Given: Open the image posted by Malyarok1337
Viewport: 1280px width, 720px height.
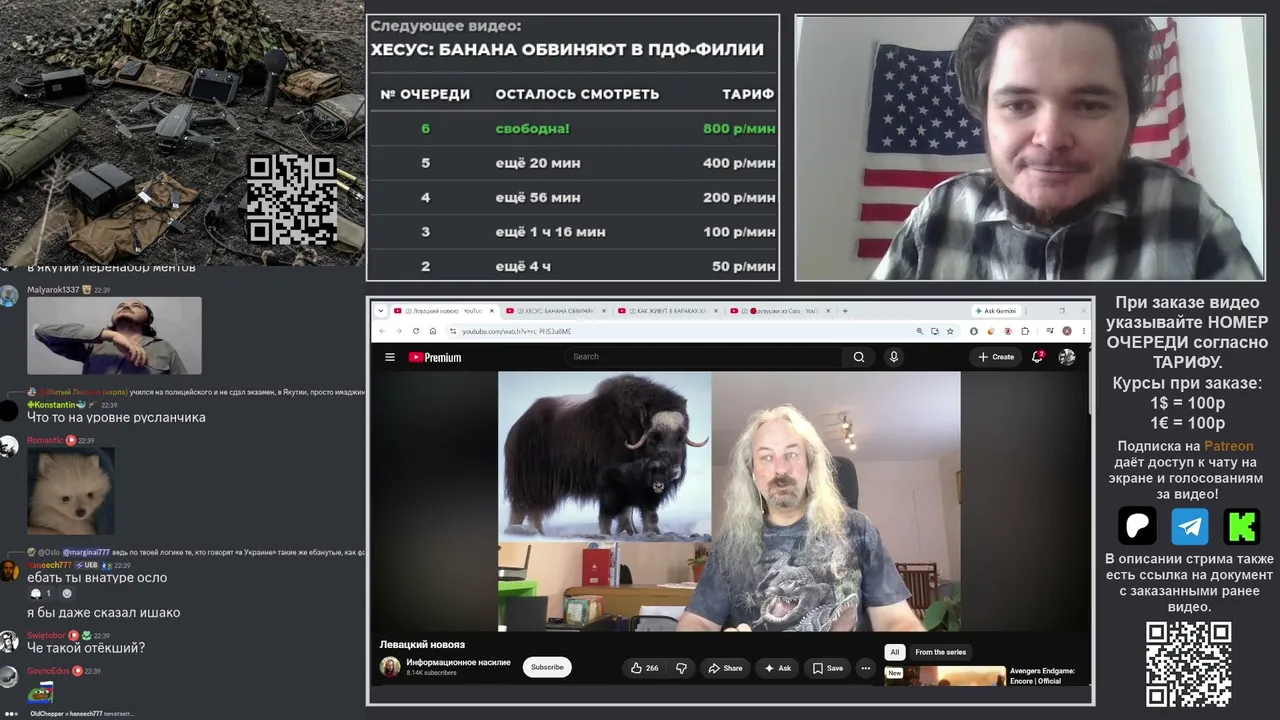Looking at the screenshot, I should [114, 335].
